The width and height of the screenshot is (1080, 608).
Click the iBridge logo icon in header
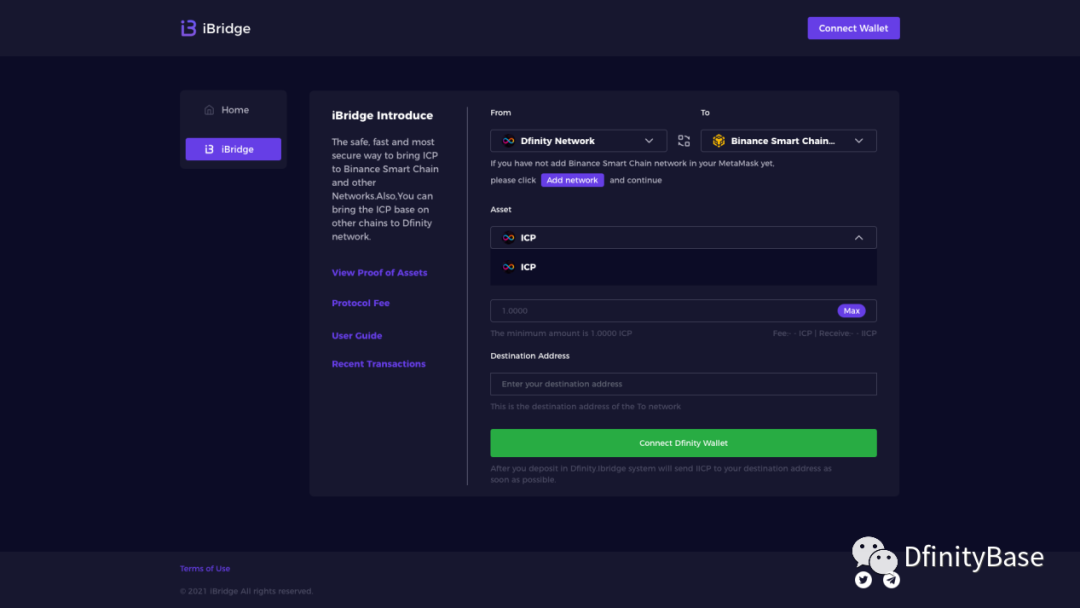[x=188, y=28]
